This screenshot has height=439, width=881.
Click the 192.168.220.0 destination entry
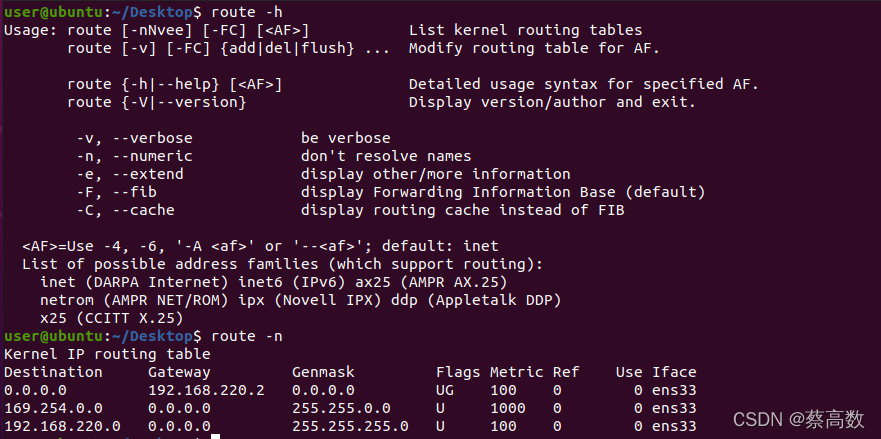pos(62,426)
